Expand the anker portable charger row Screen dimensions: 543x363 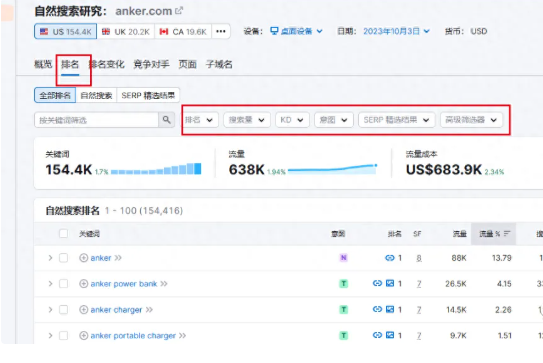[x=50, y=336]
